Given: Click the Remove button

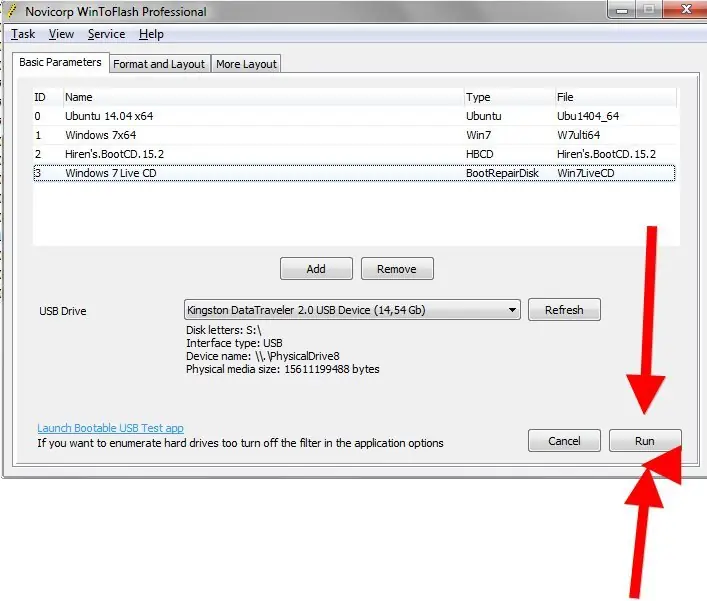Looking at the screenshot, I should tap(397, 269).
